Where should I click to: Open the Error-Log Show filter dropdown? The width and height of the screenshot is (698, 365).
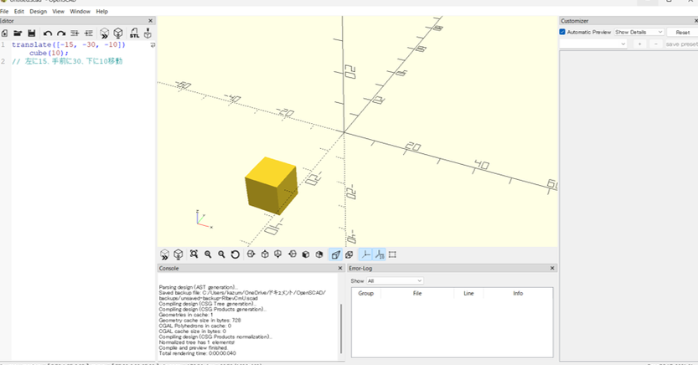394,281
